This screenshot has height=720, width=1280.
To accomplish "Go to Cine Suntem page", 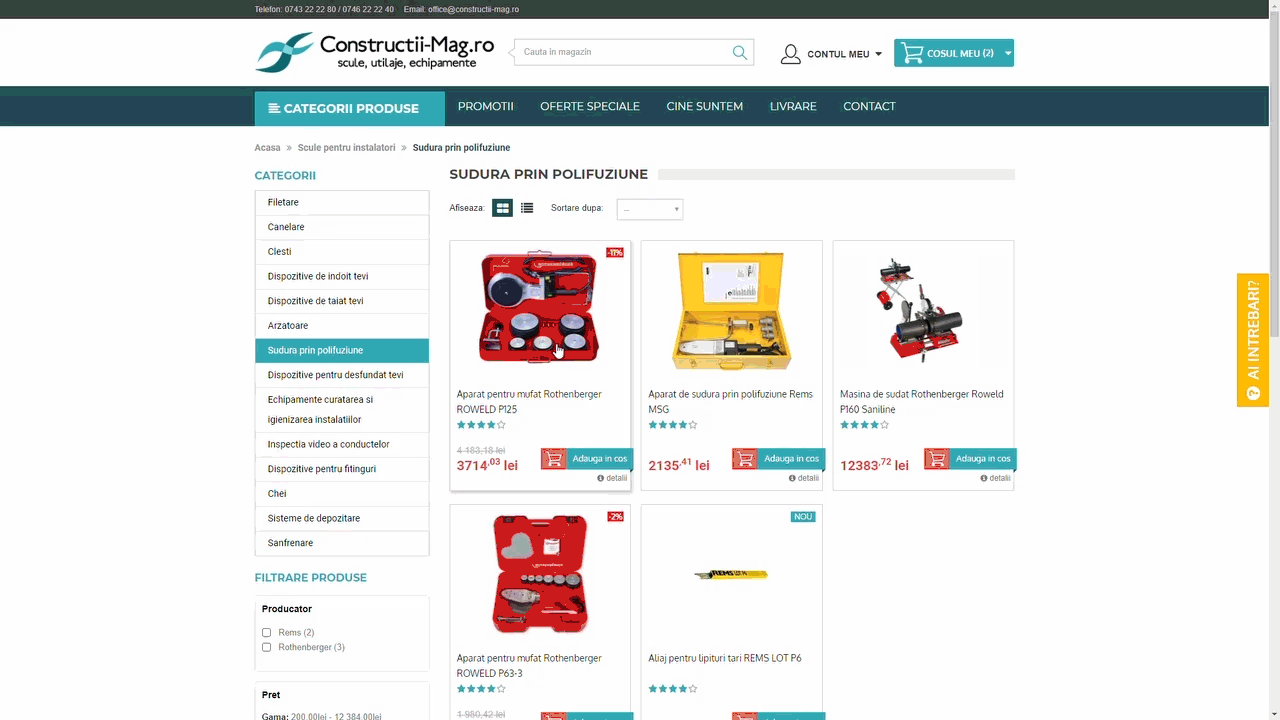I will click(x=704, y=106).
